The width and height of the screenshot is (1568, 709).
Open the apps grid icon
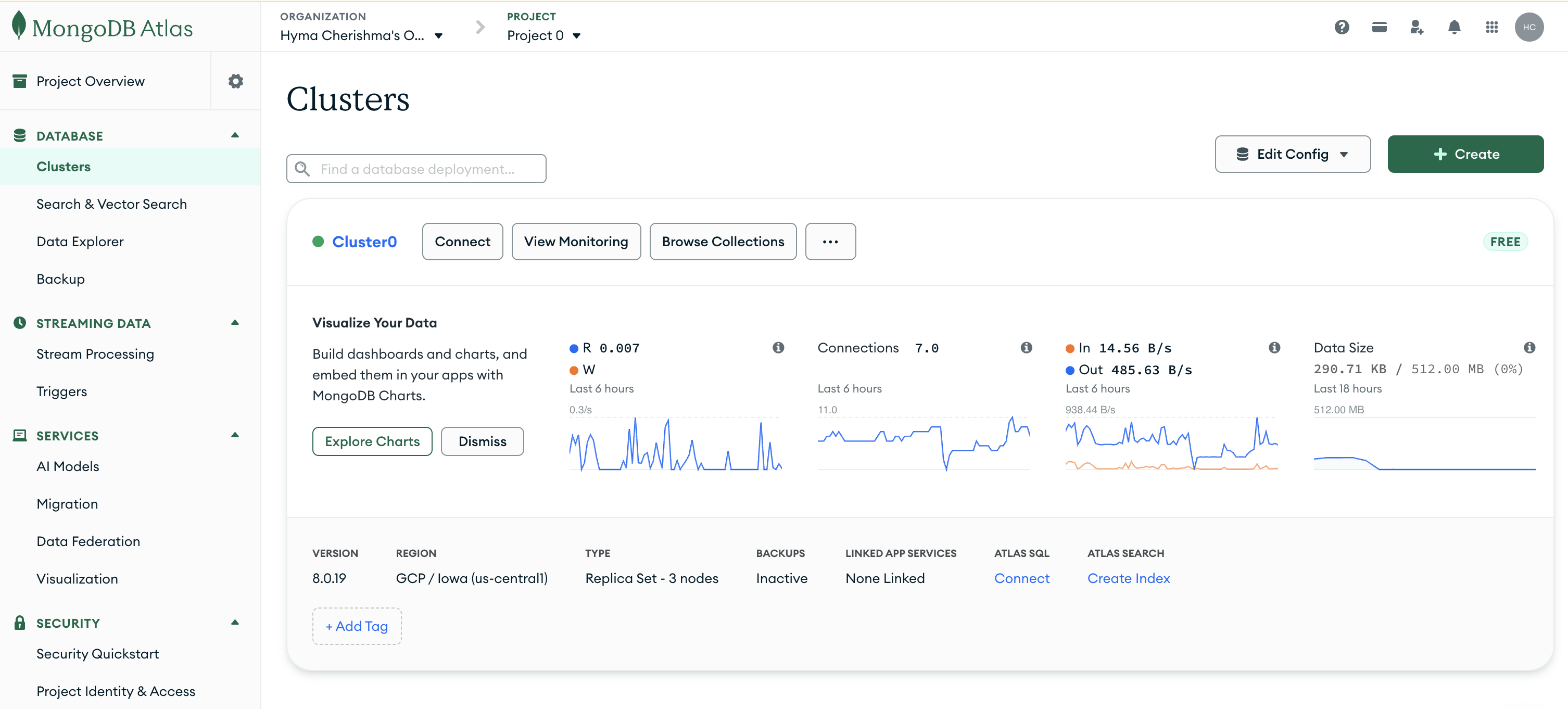pyautogui.click(x=1491, y=27)
